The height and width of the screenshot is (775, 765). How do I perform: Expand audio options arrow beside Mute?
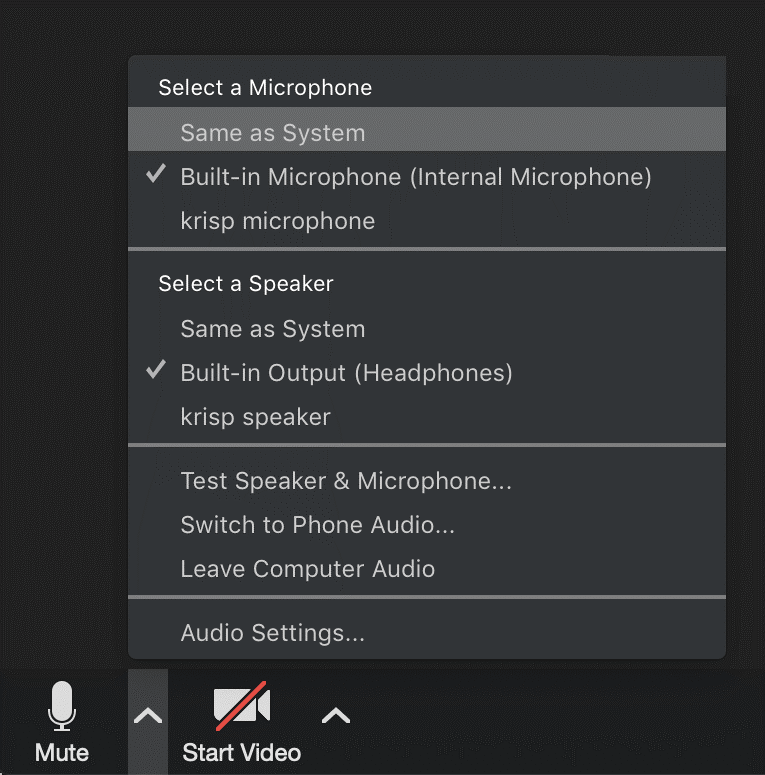click(x=148, y=715)
